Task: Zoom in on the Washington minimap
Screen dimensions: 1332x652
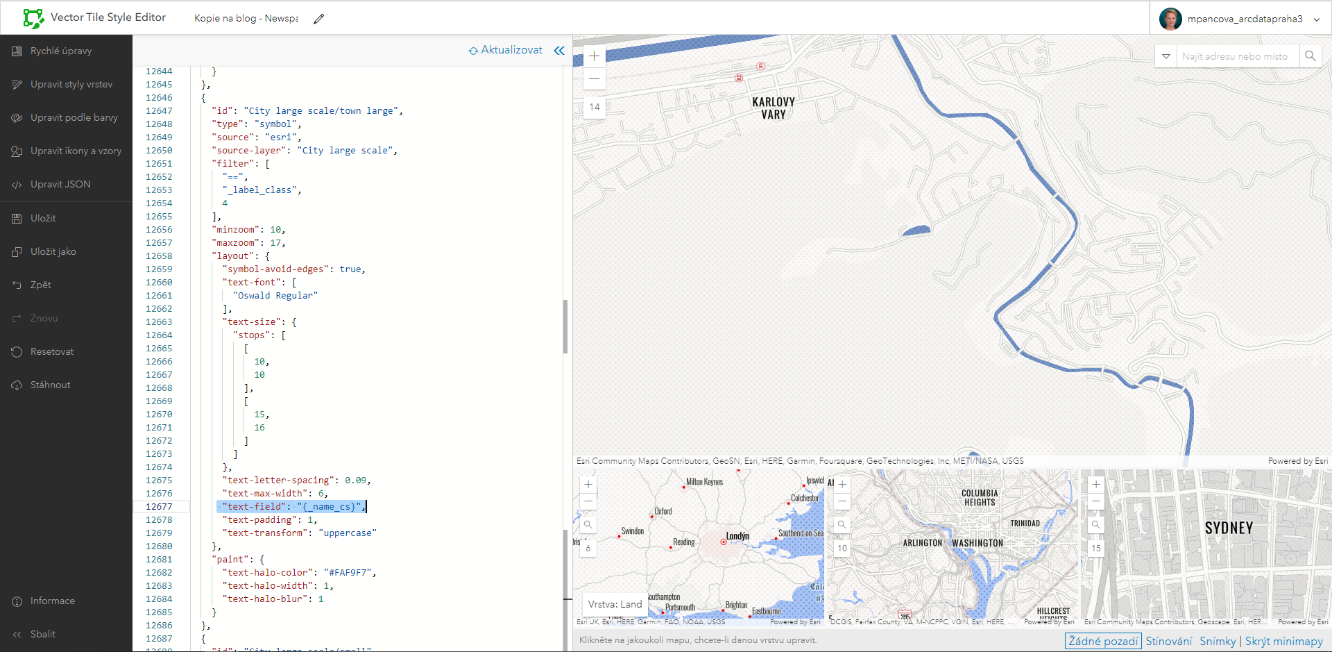Action: (x=842, y=484)
